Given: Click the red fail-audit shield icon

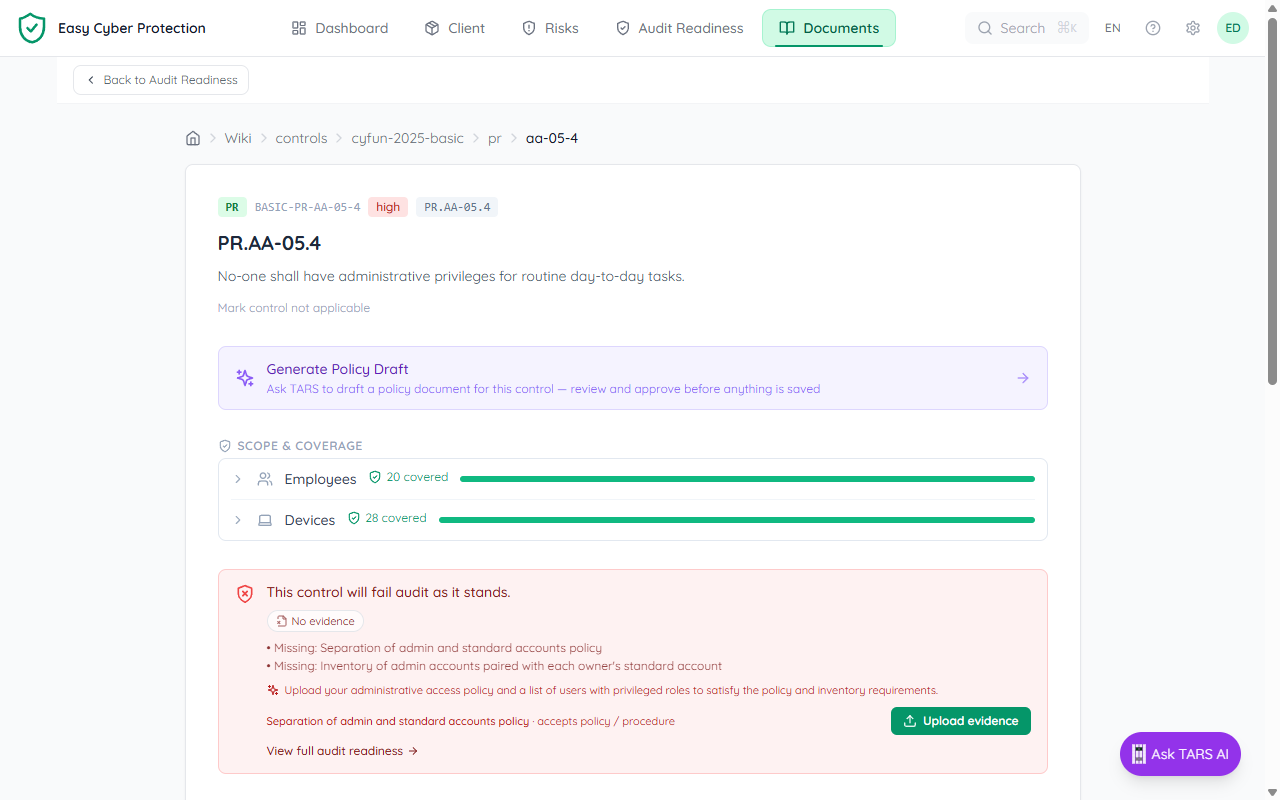Looking at the screenshot, I should [245, 594].
